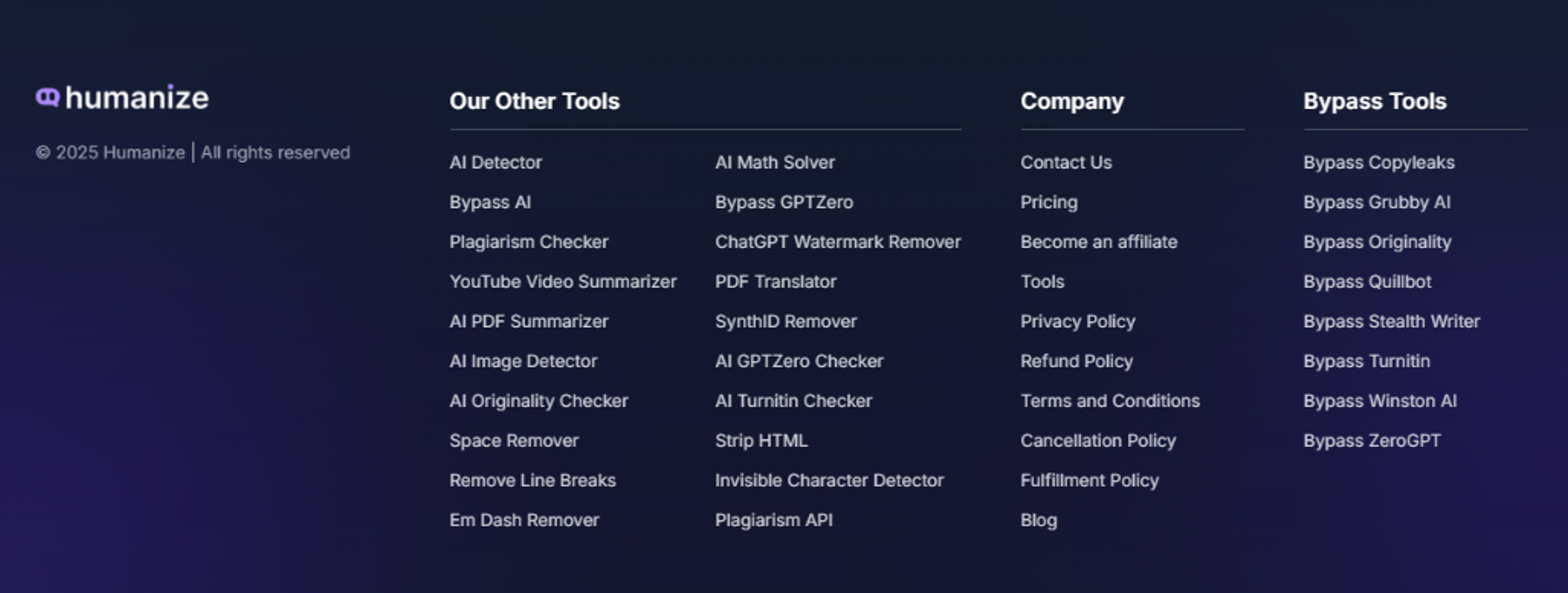
Task: Open Bypass Copyleaks
Action: coord(1379,162)
